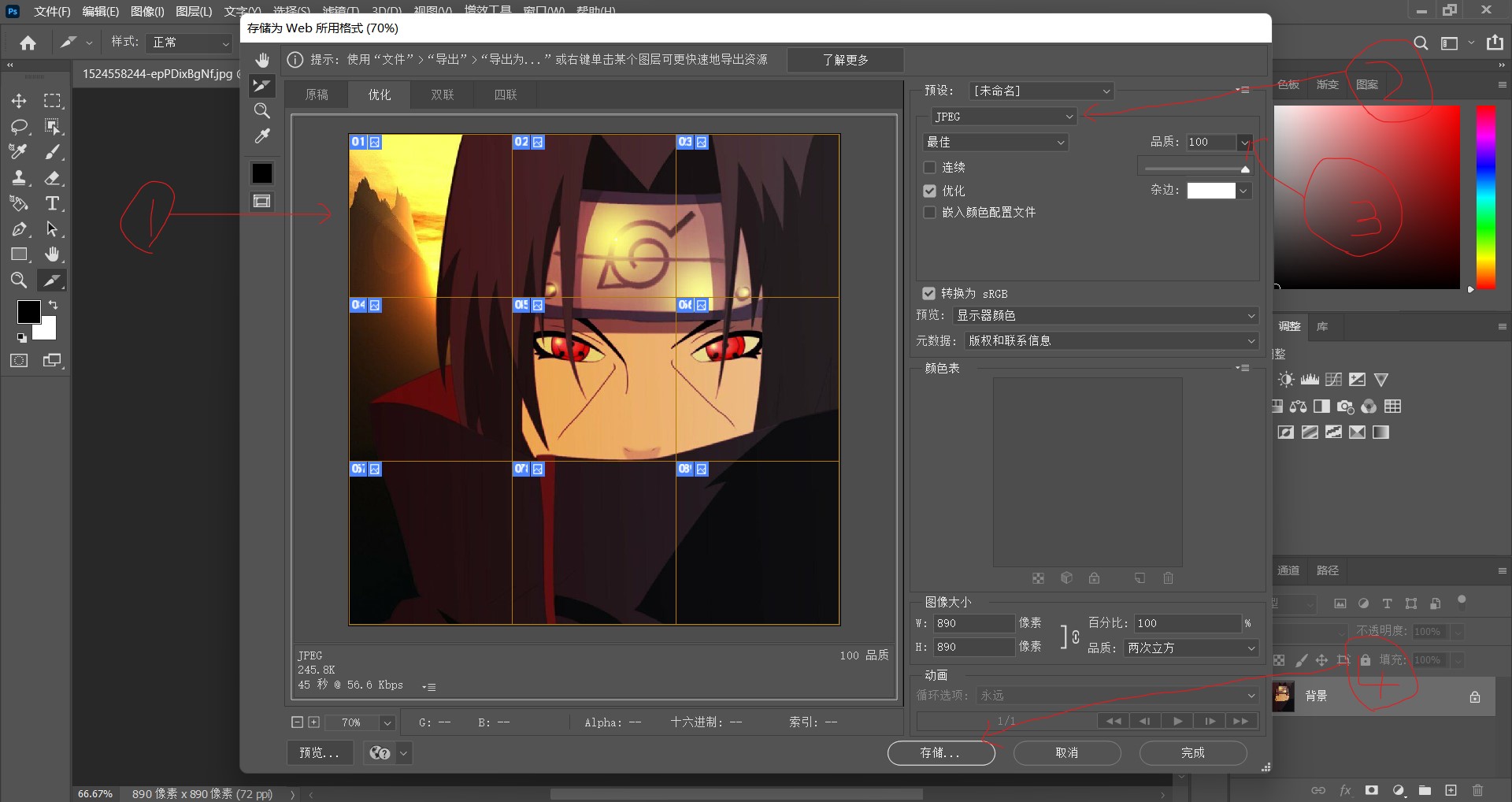Viewport: 1512px width, 802px height.
Task: Click the 百分比 percent input field
Action: pyautogui.click(x=1188, y=623)
